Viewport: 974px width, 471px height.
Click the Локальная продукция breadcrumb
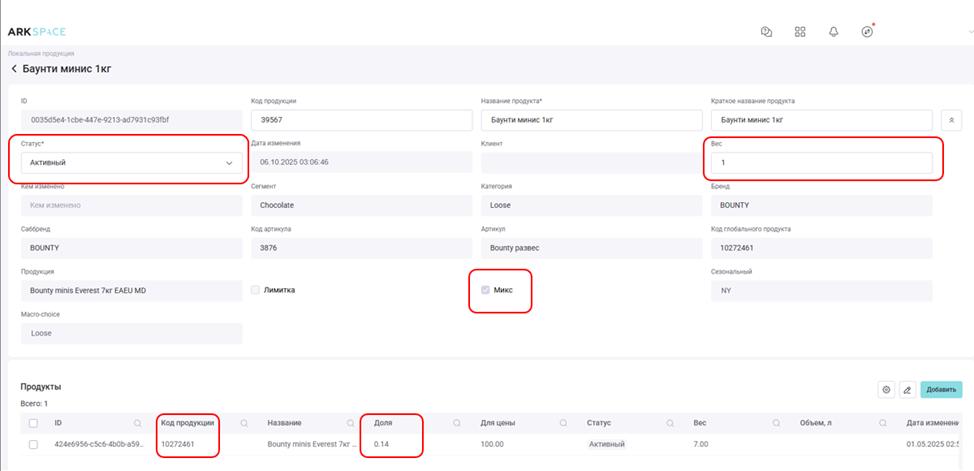41,53
